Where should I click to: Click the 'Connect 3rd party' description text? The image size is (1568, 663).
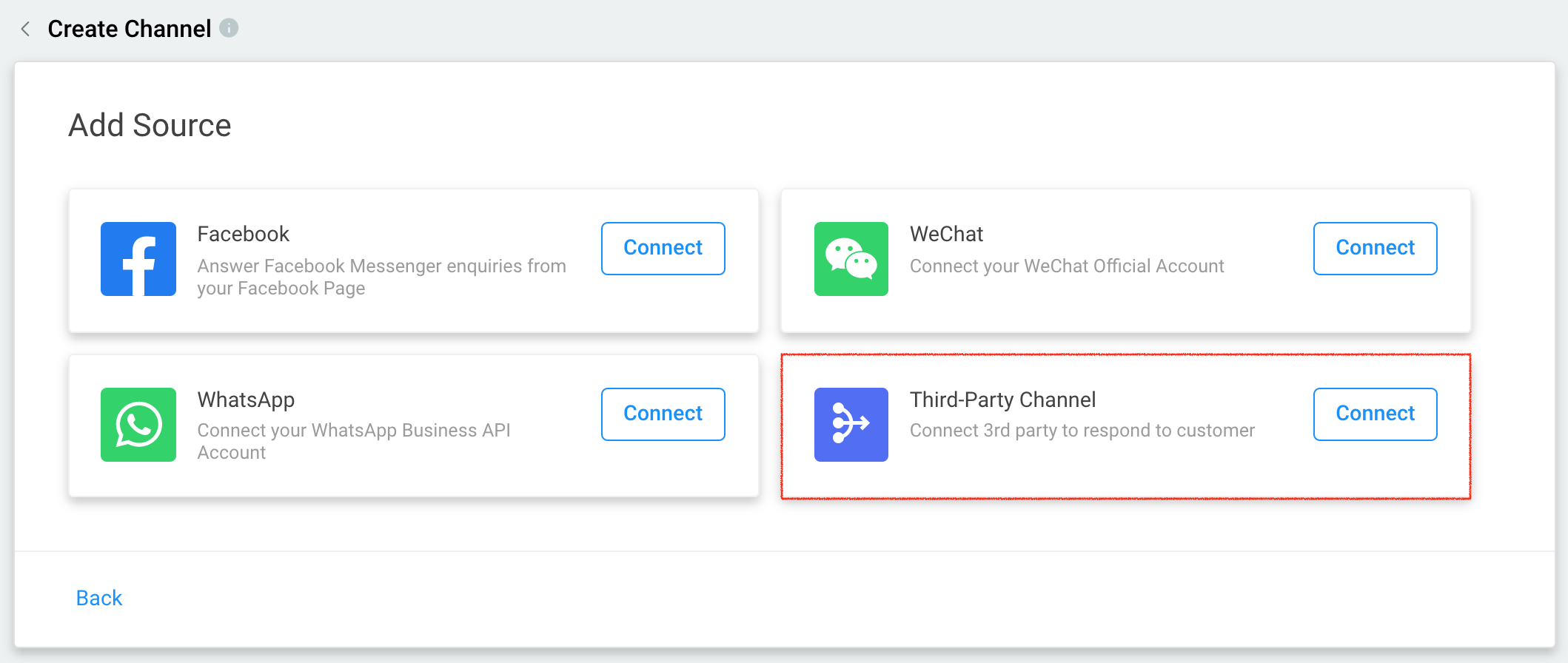pos(1082,431)
